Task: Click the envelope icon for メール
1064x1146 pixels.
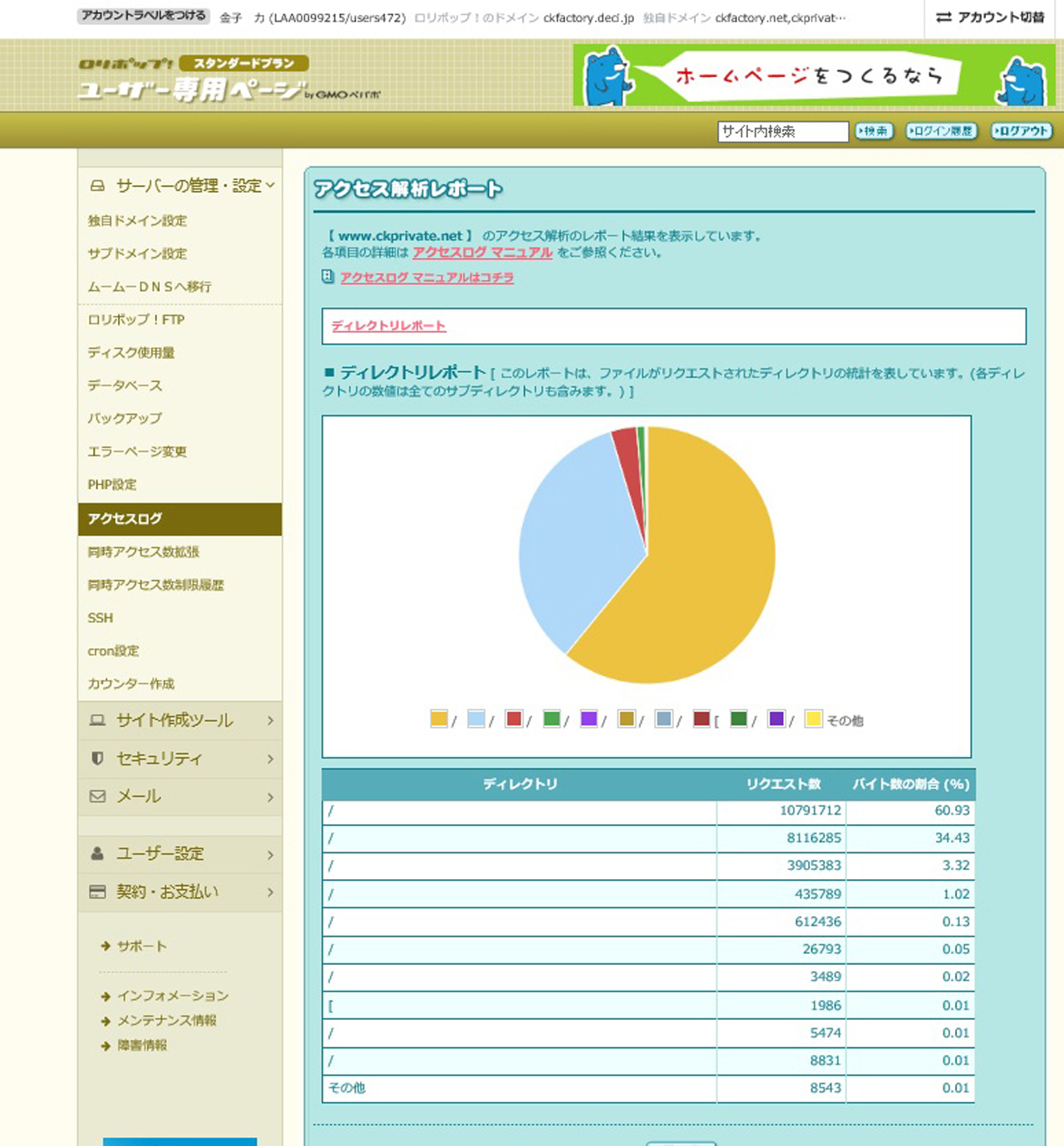Action: point(97,797)
